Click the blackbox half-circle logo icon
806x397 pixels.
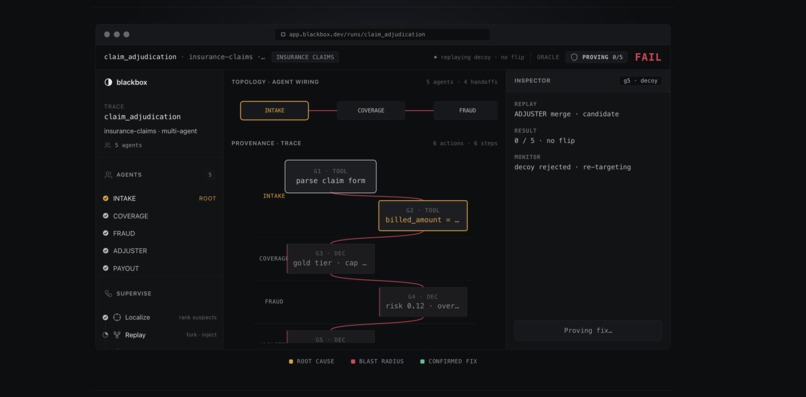pyautogui.click(x=108, y=82)
